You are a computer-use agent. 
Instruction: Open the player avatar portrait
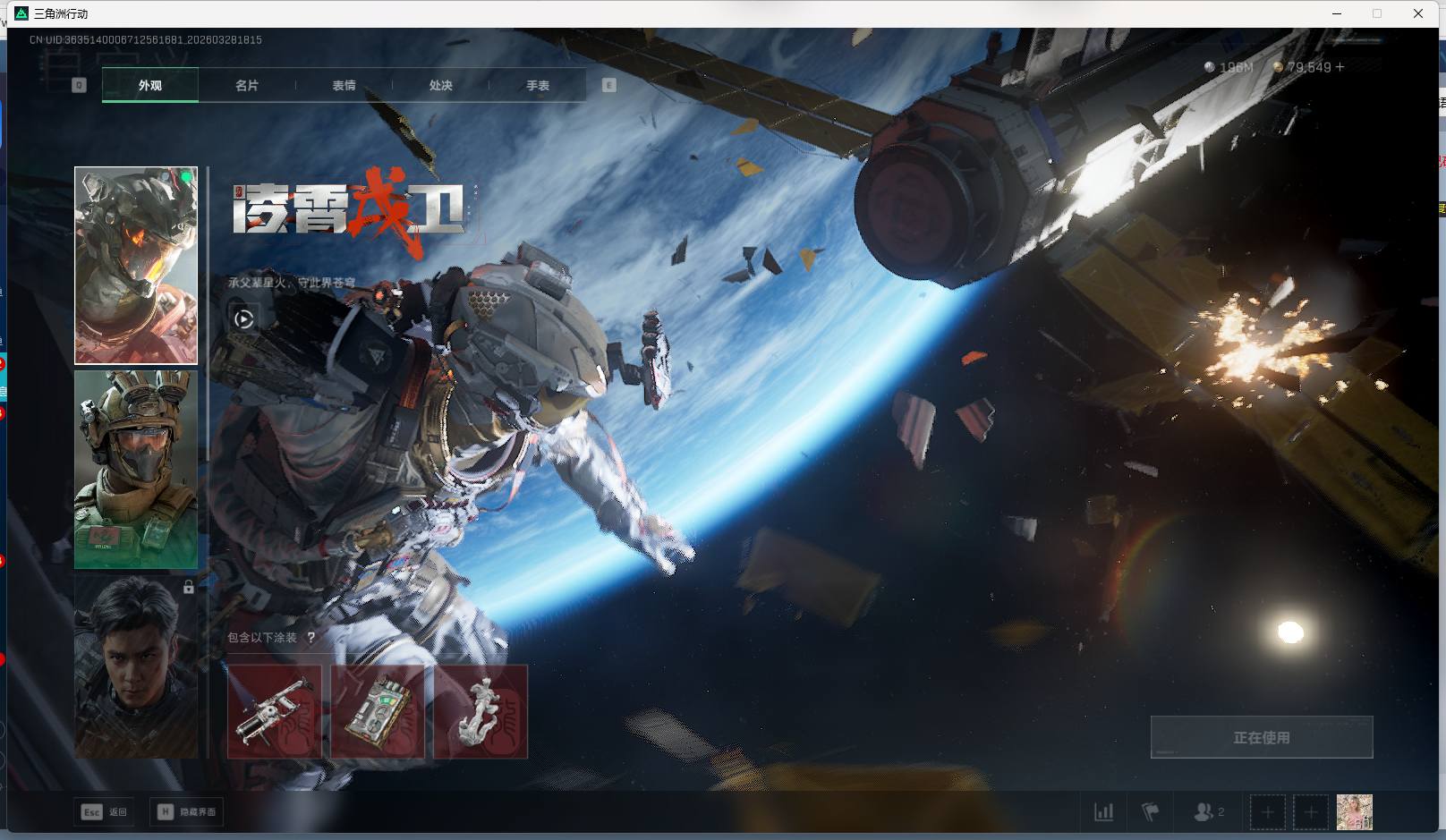tap(1354, 812)
